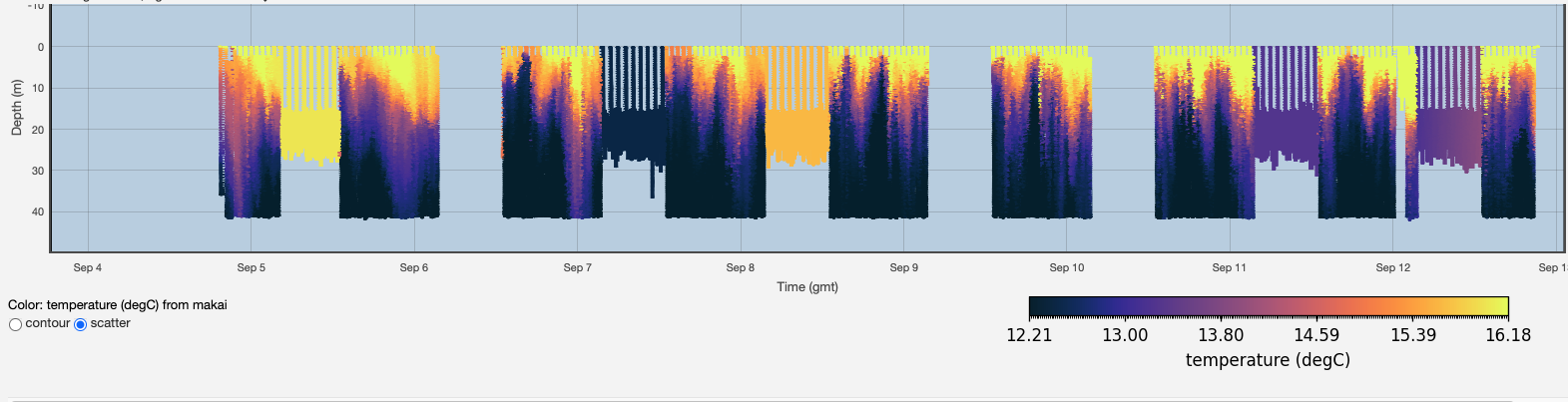The height and width of the screenshot is (402, 1568).
Task: Click the 'Depth (m)' axis title
Action: (16, 107)
